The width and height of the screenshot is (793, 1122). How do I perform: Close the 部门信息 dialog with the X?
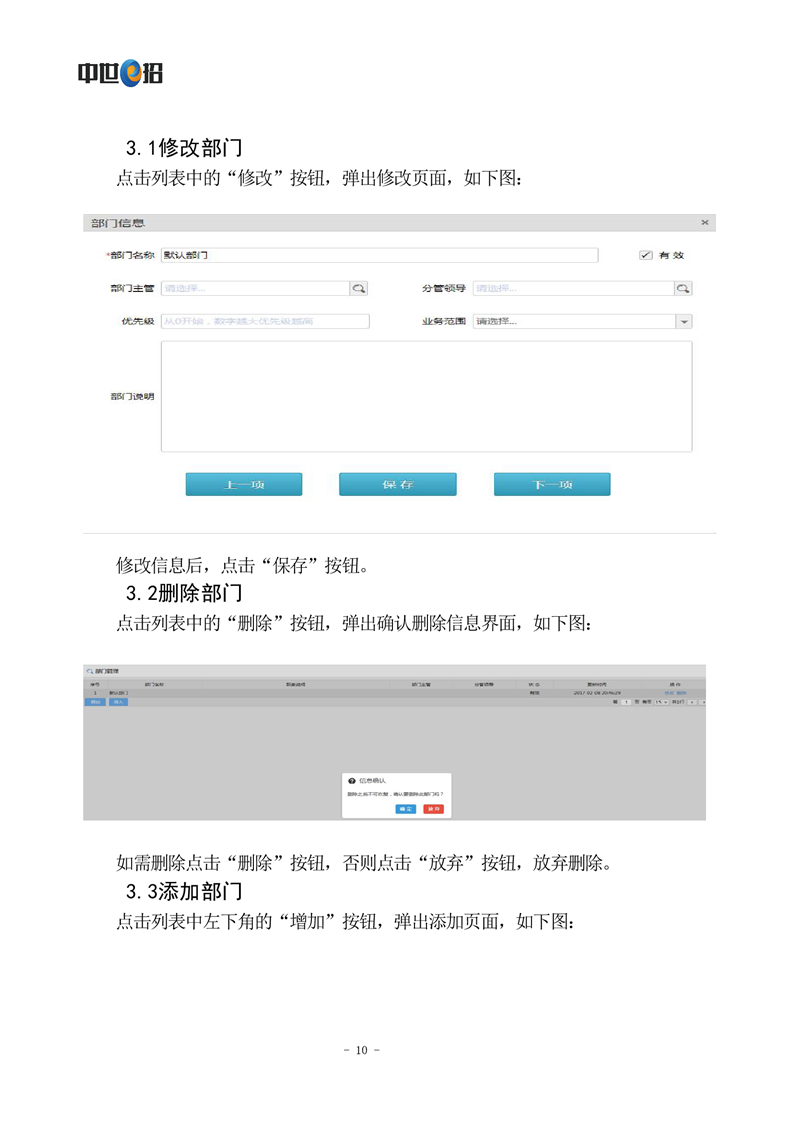704,222
